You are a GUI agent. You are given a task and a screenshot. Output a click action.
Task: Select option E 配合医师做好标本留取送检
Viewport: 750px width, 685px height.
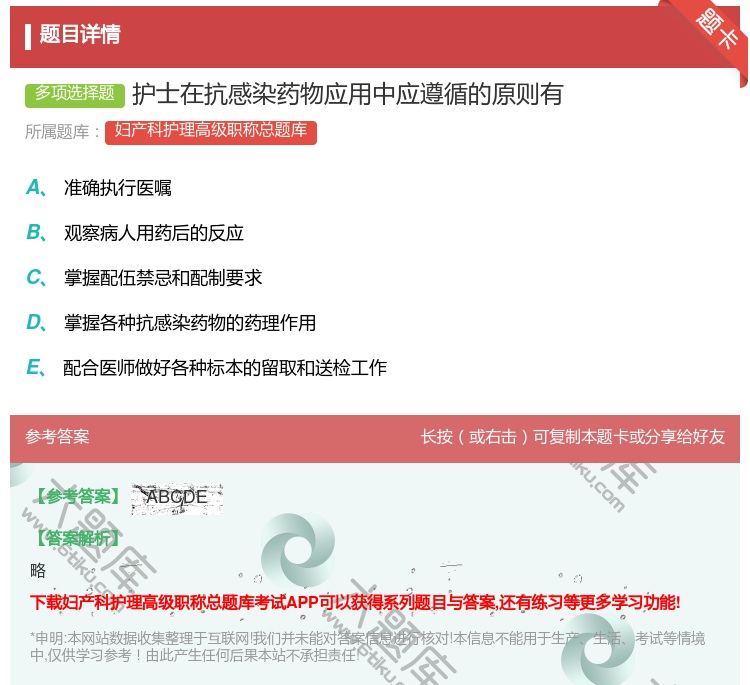(x=206, y=368)
